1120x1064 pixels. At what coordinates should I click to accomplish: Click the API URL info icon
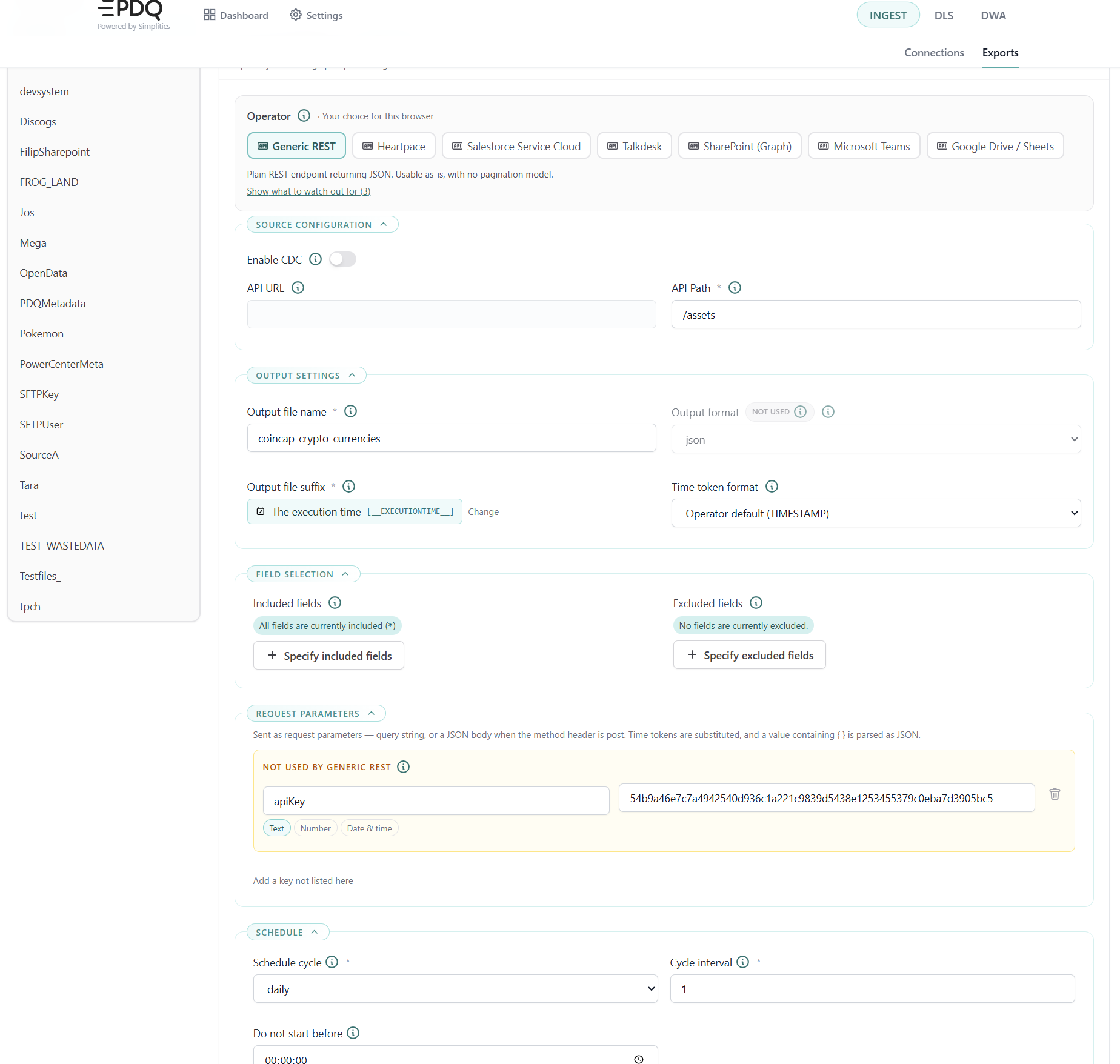298,287
